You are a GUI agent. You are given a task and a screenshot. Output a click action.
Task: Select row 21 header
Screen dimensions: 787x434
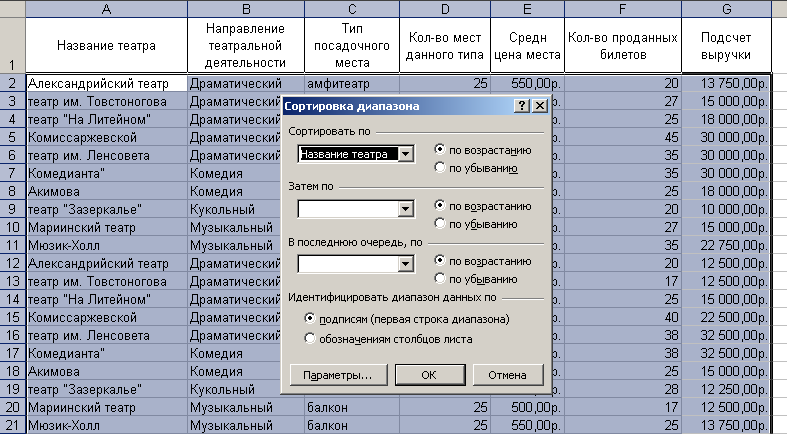[x=13, y=425]
